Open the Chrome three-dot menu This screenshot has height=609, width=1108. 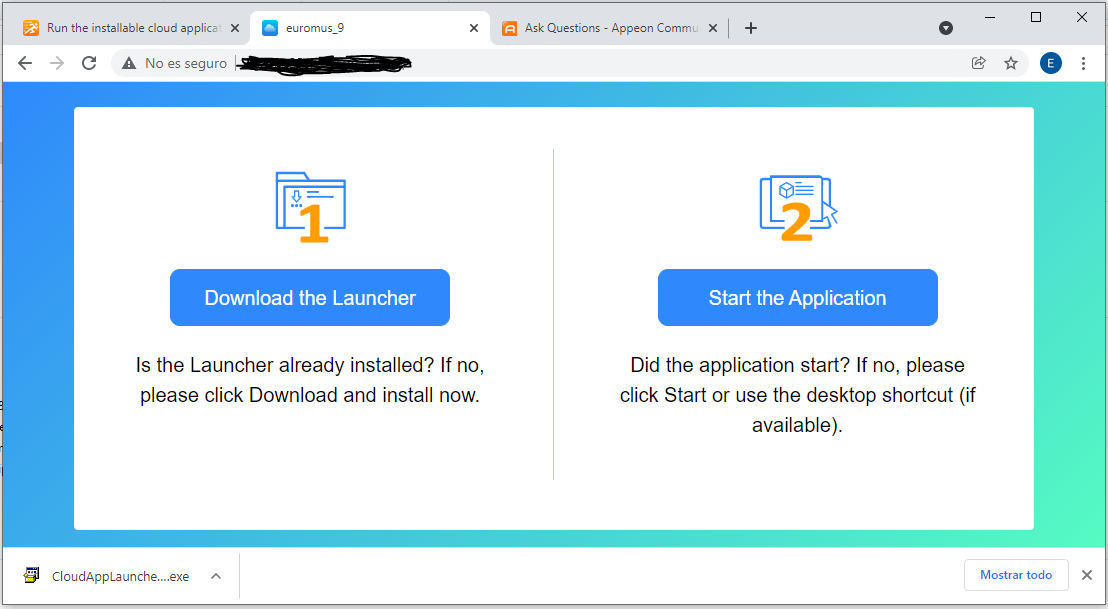(1083, 63)
